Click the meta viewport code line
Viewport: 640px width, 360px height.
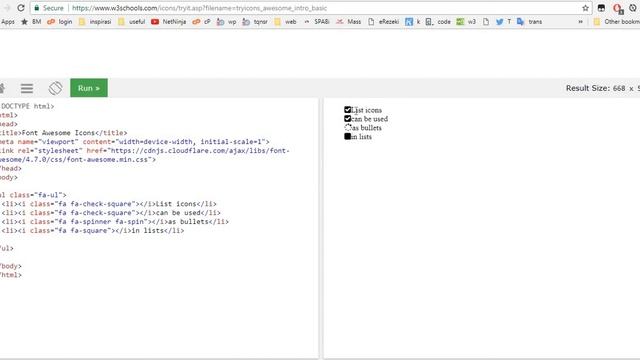click(135, 142)
